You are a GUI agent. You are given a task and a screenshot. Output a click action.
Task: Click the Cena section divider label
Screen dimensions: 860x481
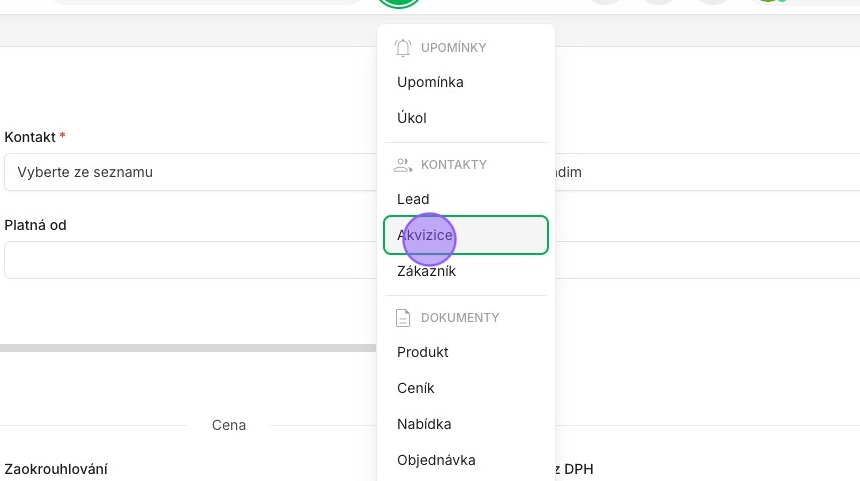(x=229, y=425)
